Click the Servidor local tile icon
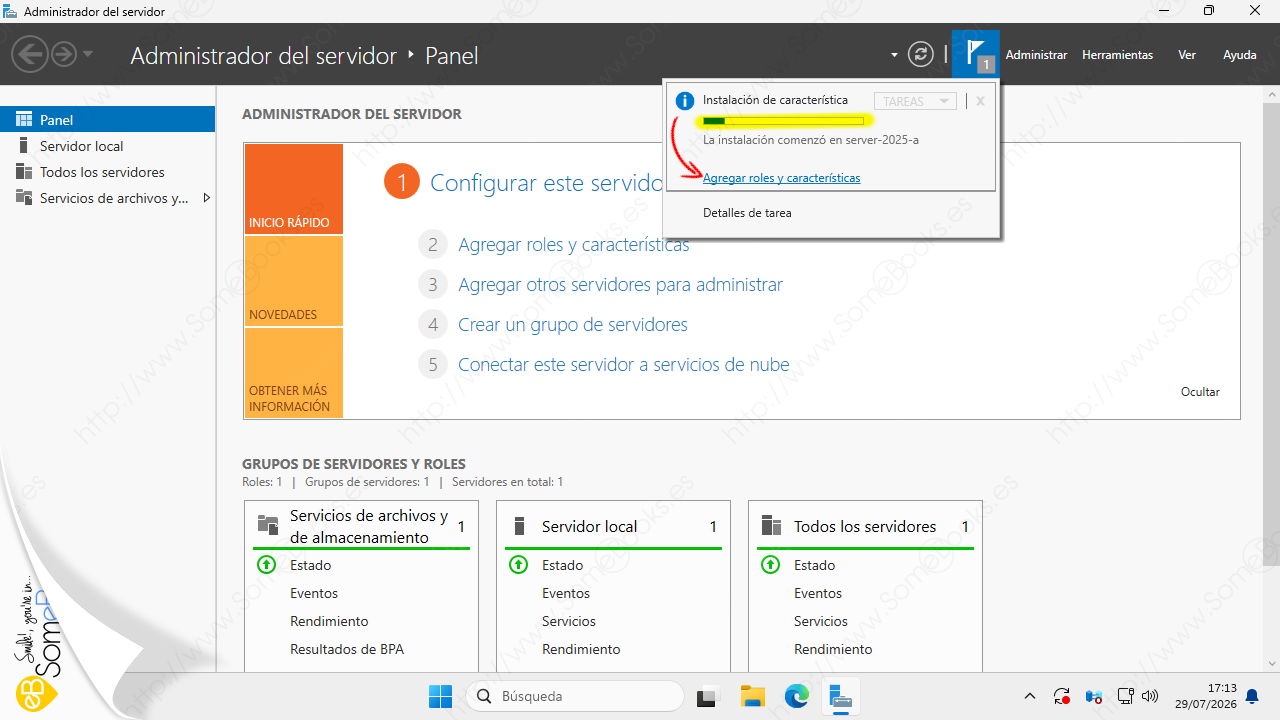Screen dimensions: 1280x720 519,526
